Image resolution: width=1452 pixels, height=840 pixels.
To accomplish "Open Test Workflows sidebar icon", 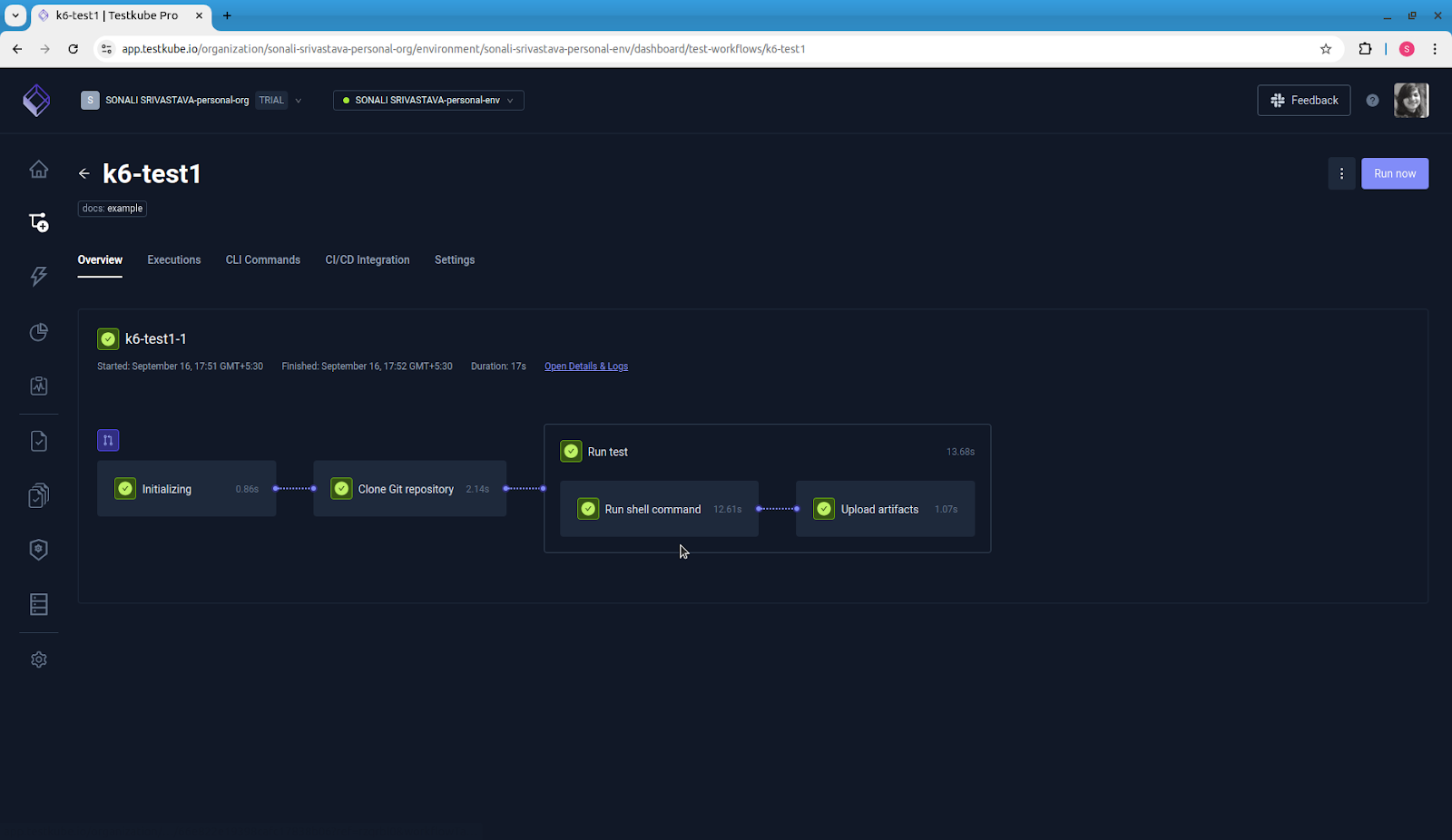I will [38, 222].
